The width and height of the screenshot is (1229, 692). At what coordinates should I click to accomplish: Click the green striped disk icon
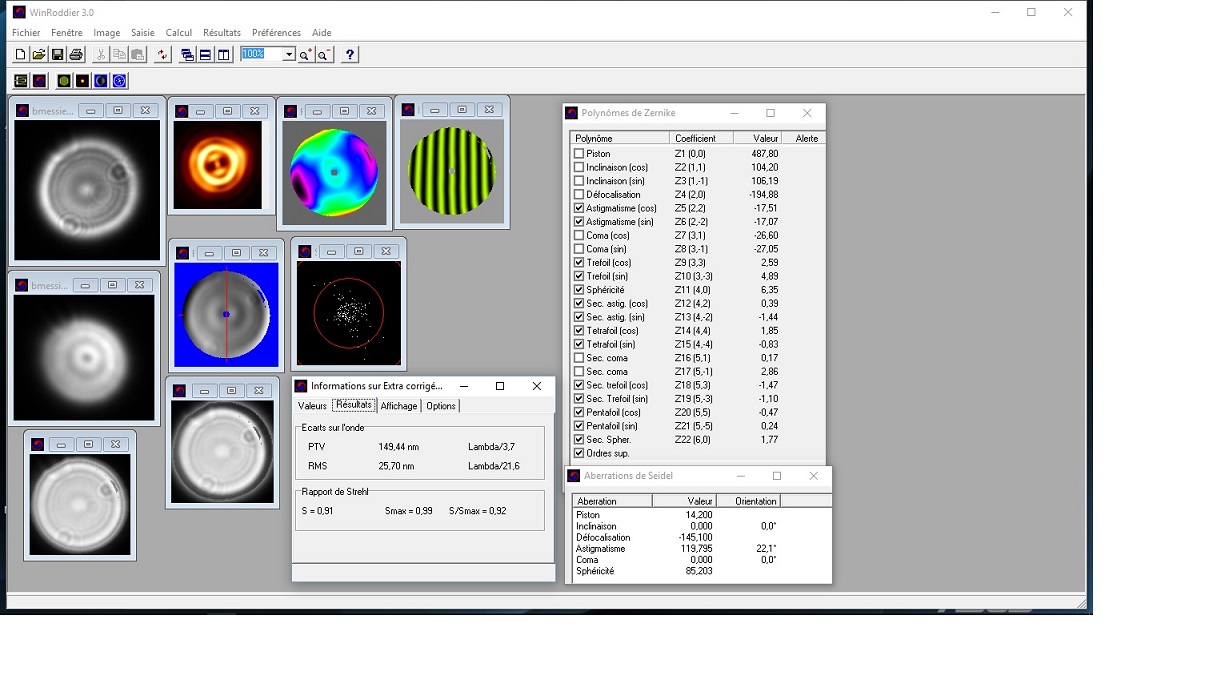pos(64,81)
